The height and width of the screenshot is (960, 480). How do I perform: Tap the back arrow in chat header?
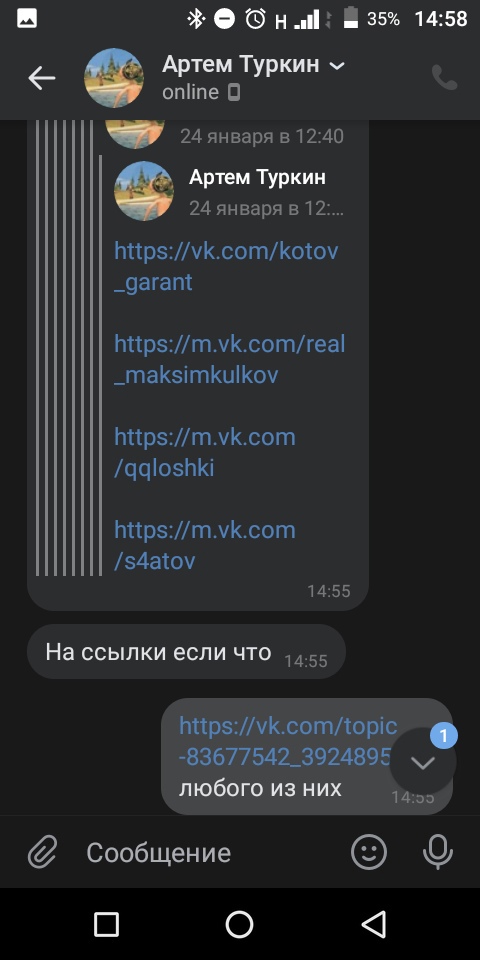[x=42, y=78]
